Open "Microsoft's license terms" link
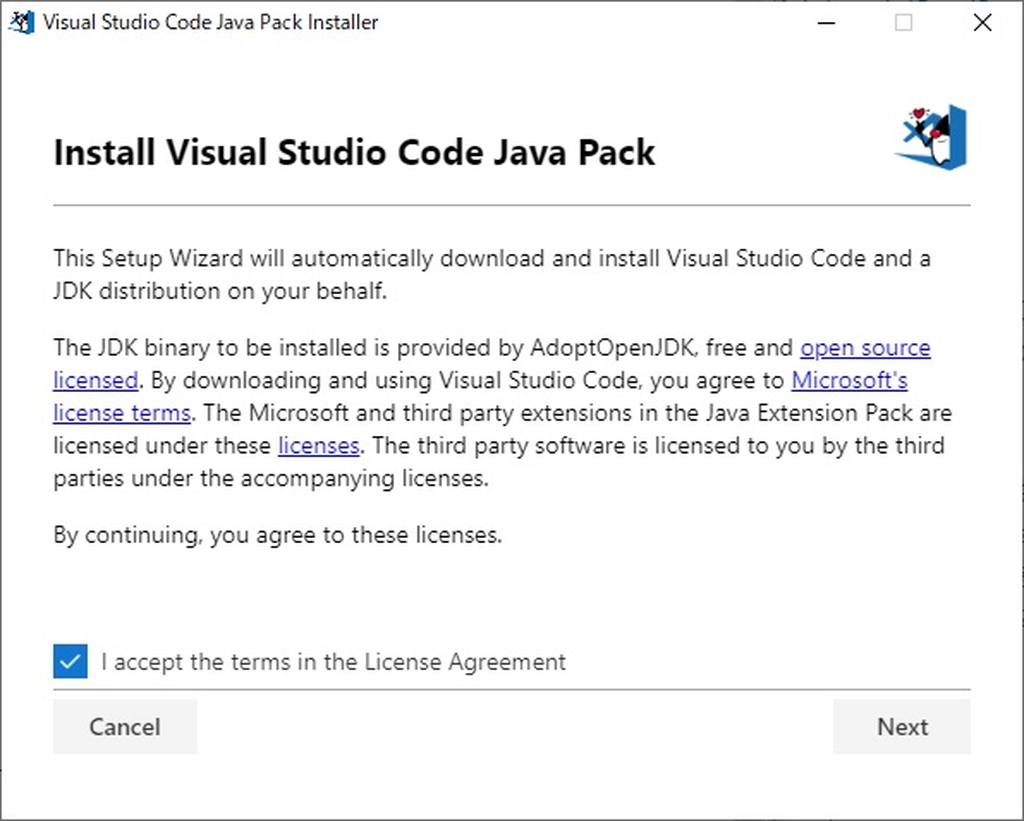 pos(849,380)
